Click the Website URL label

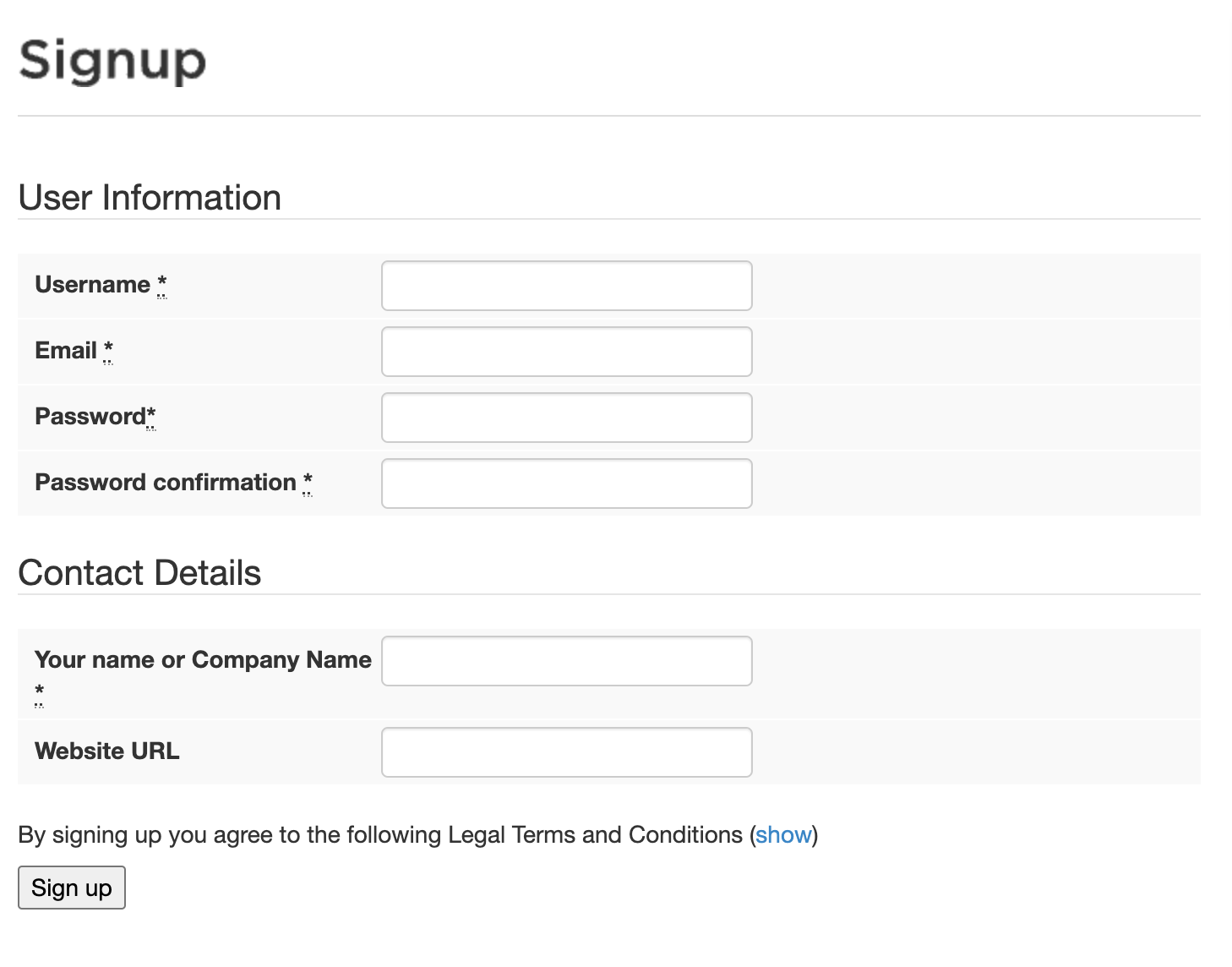point(107,751)
